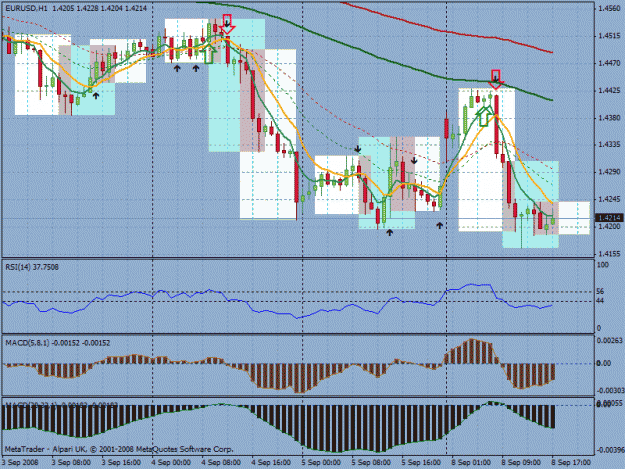Click the RSI level 44 label

pos(601,300)
